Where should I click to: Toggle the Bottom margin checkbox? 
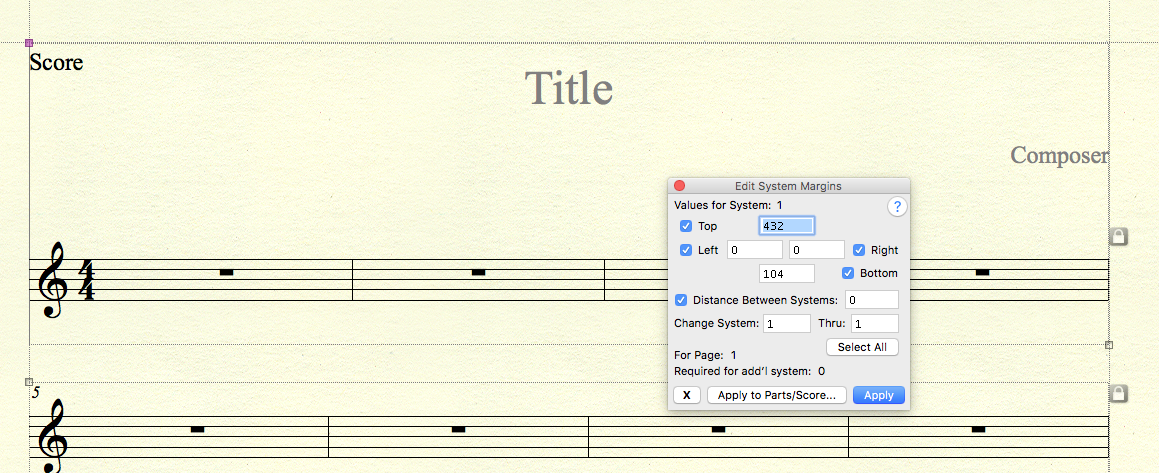(848, 273)
